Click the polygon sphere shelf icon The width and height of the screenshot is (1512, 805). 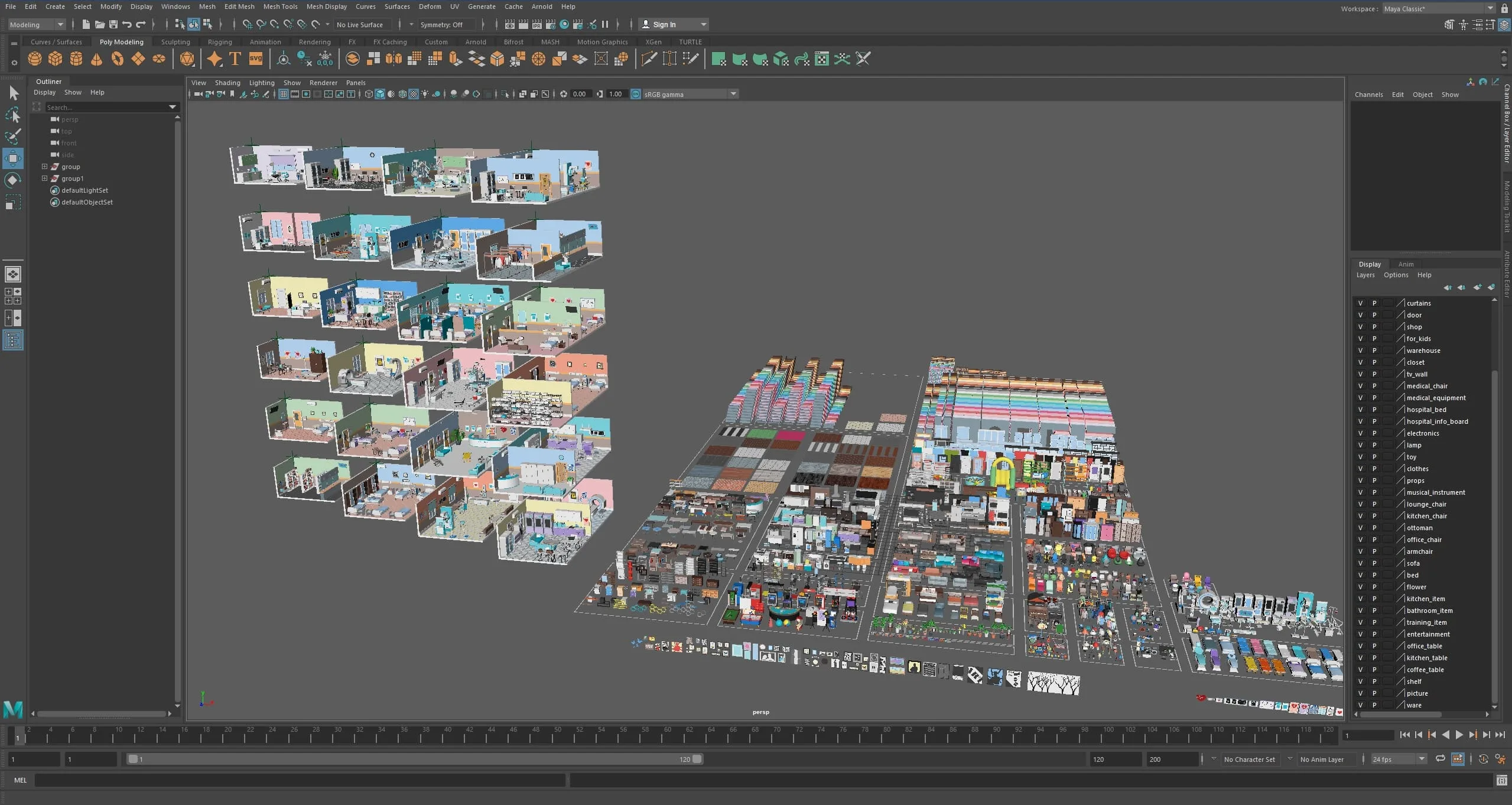click(35, 59)
